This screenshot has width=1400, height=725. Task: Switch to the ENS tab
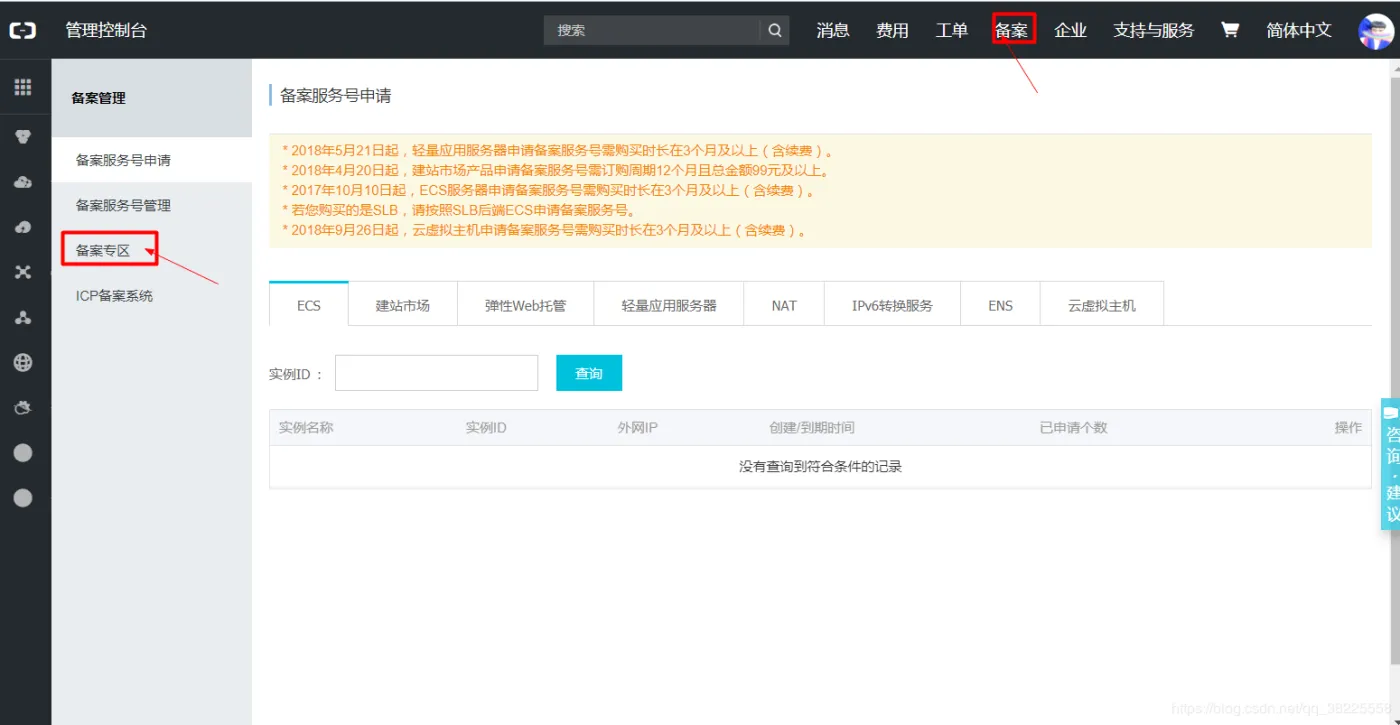tap(1000, 305)
